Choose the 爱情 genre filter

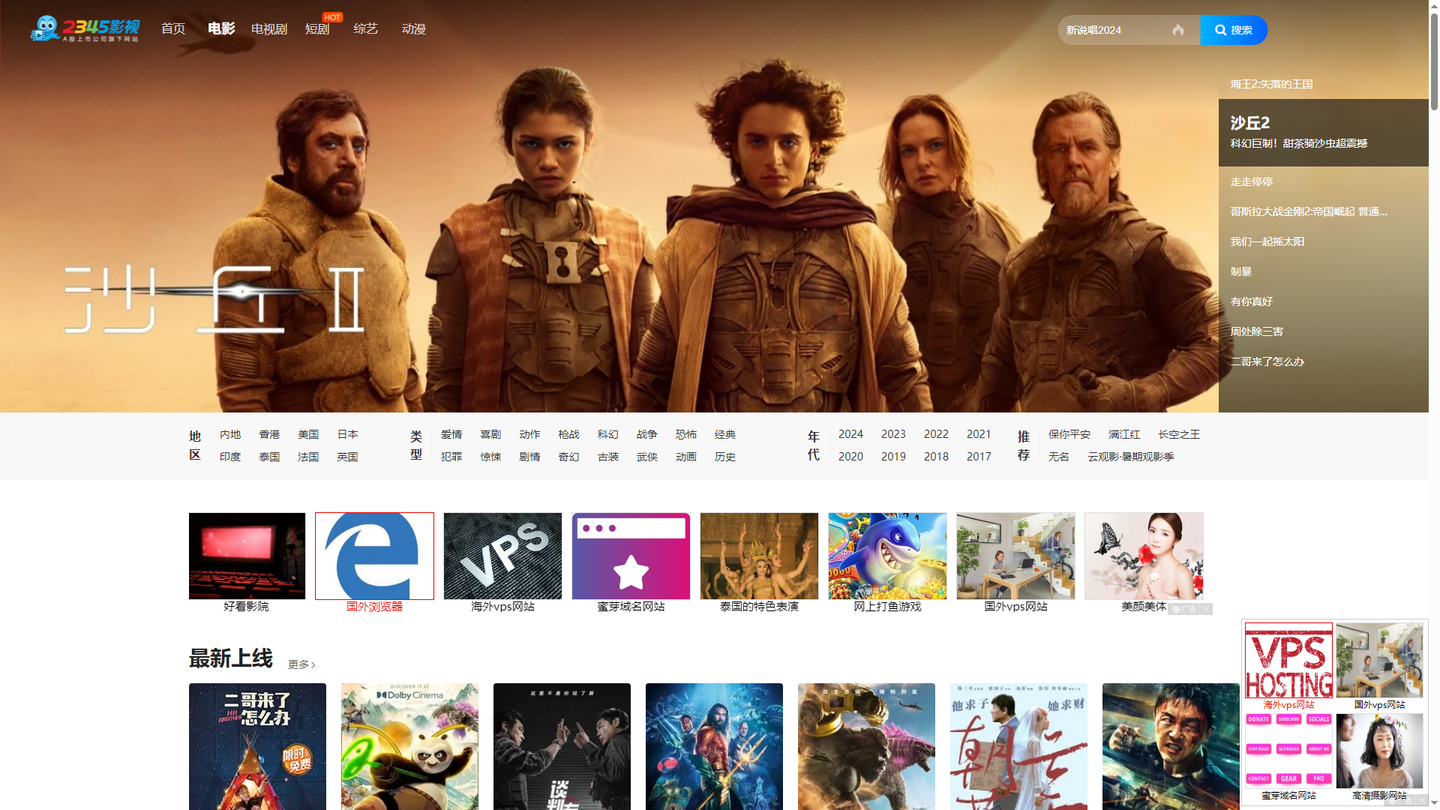[451, 435]
